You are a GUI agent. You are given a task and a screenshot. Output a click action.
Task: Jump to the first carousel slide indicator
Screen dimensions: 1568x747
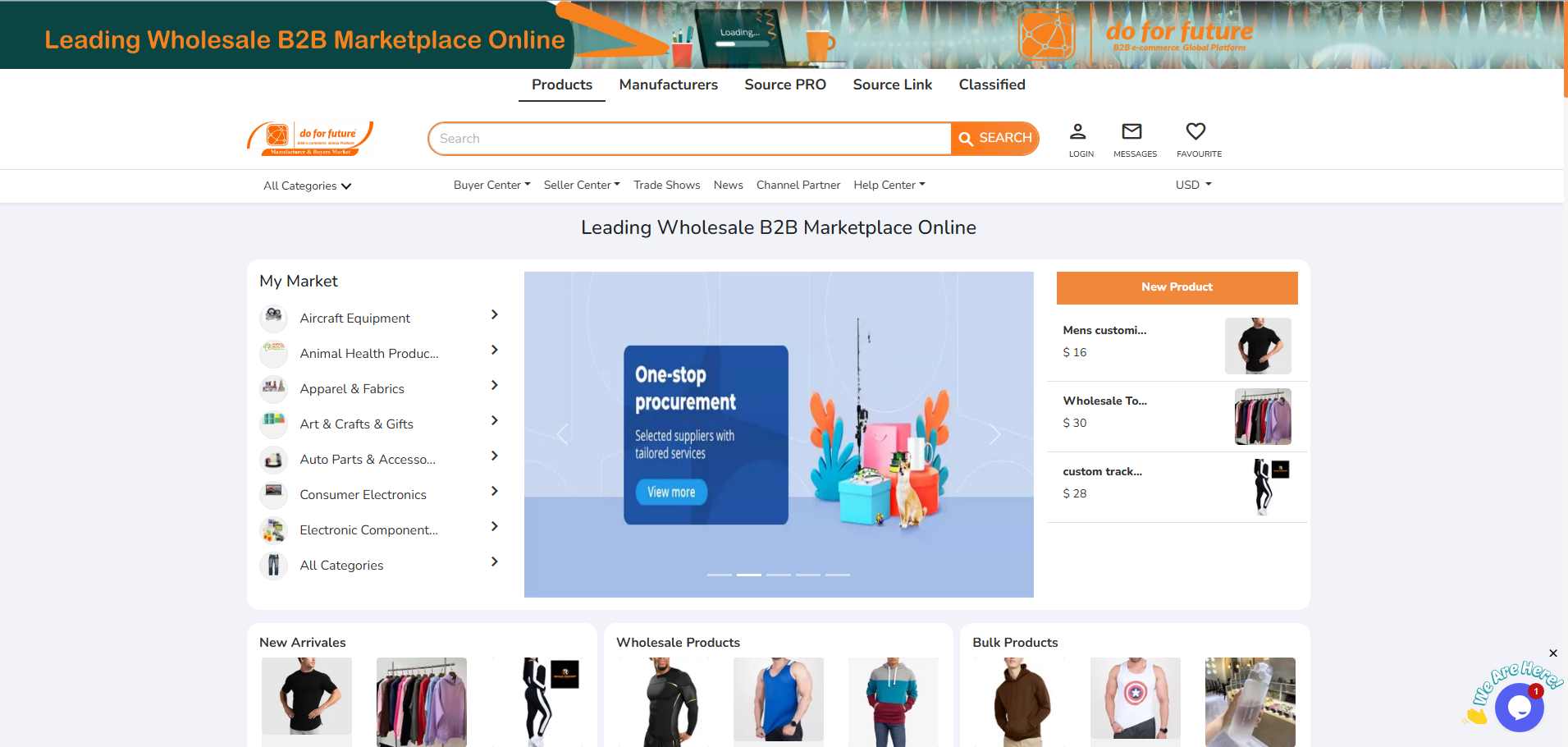(x=719, y=575)
